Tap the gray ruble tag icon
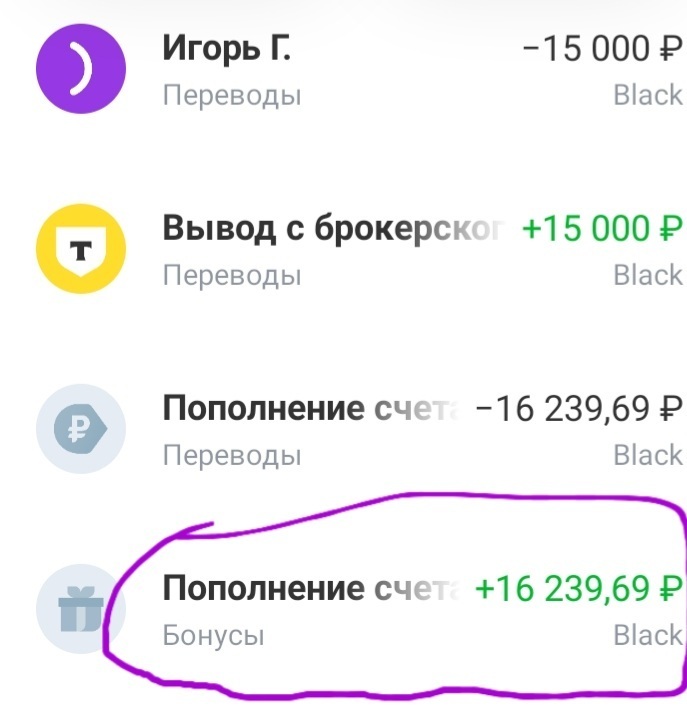This screenshot has height=718, width=687. click(81, 428)
